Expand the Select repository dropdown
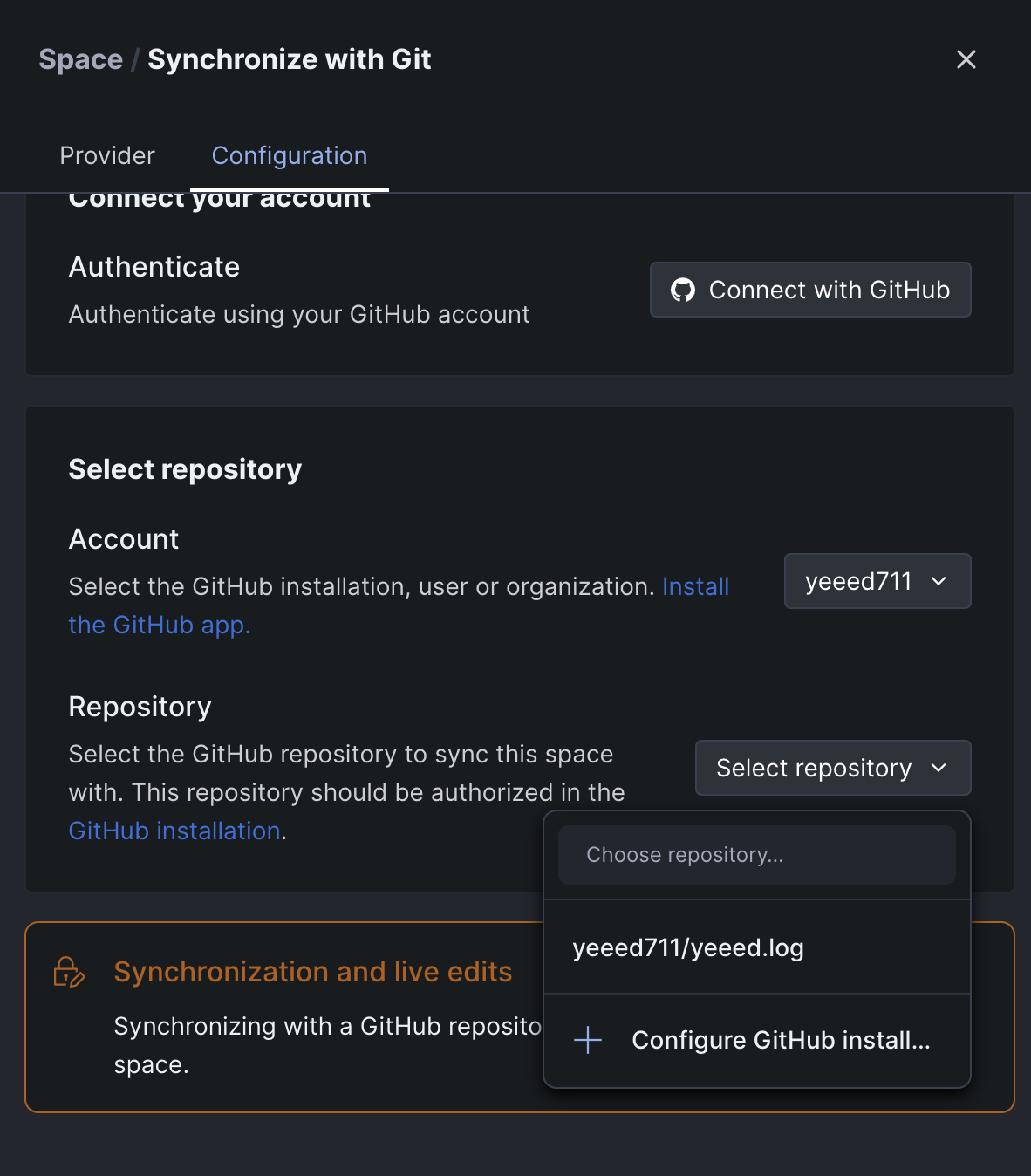Viewport: 1031px width, 1176px height. tap(833, 768)
